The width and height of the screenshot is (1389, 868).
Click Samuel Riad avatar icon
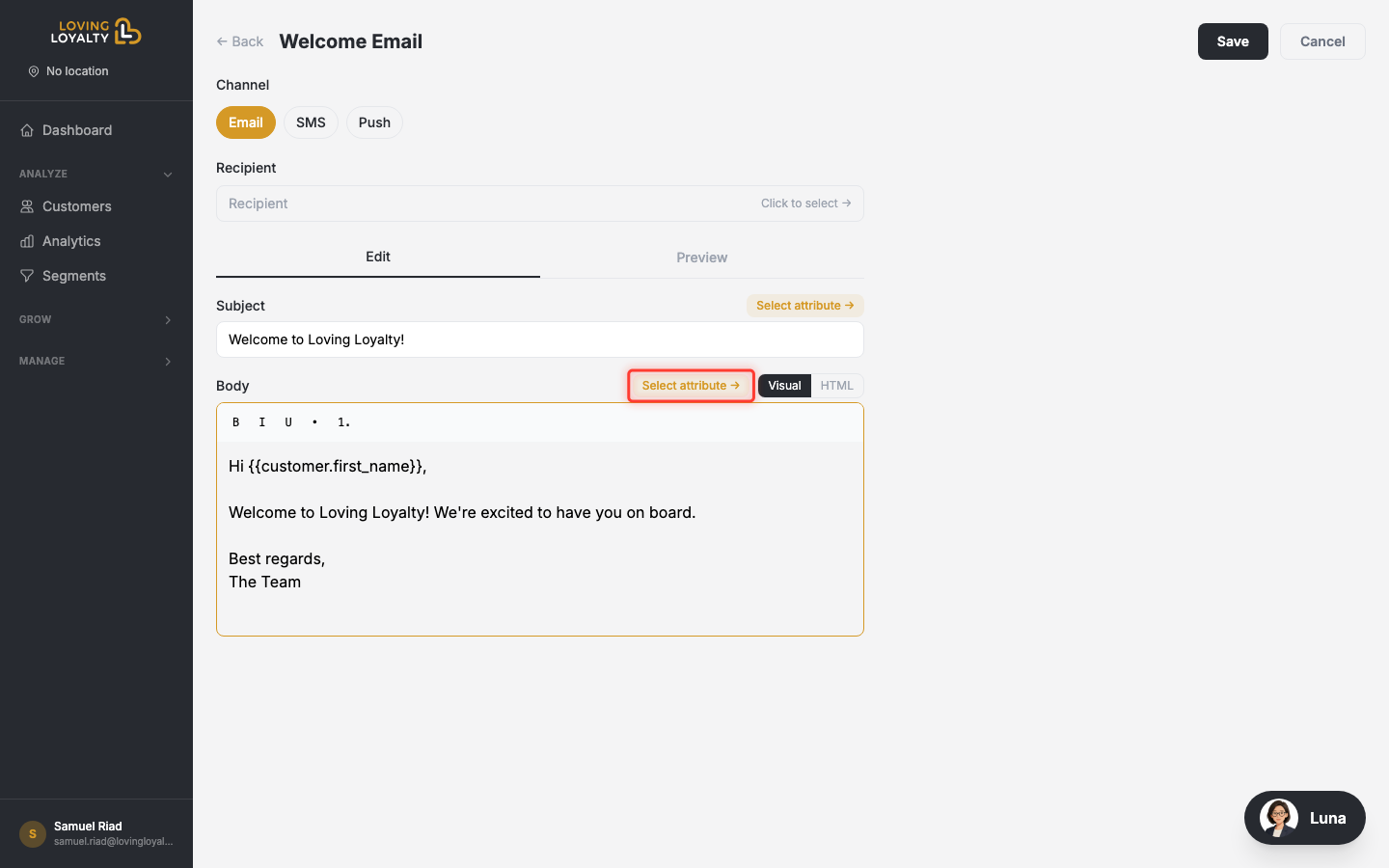[x=33, y=833]
